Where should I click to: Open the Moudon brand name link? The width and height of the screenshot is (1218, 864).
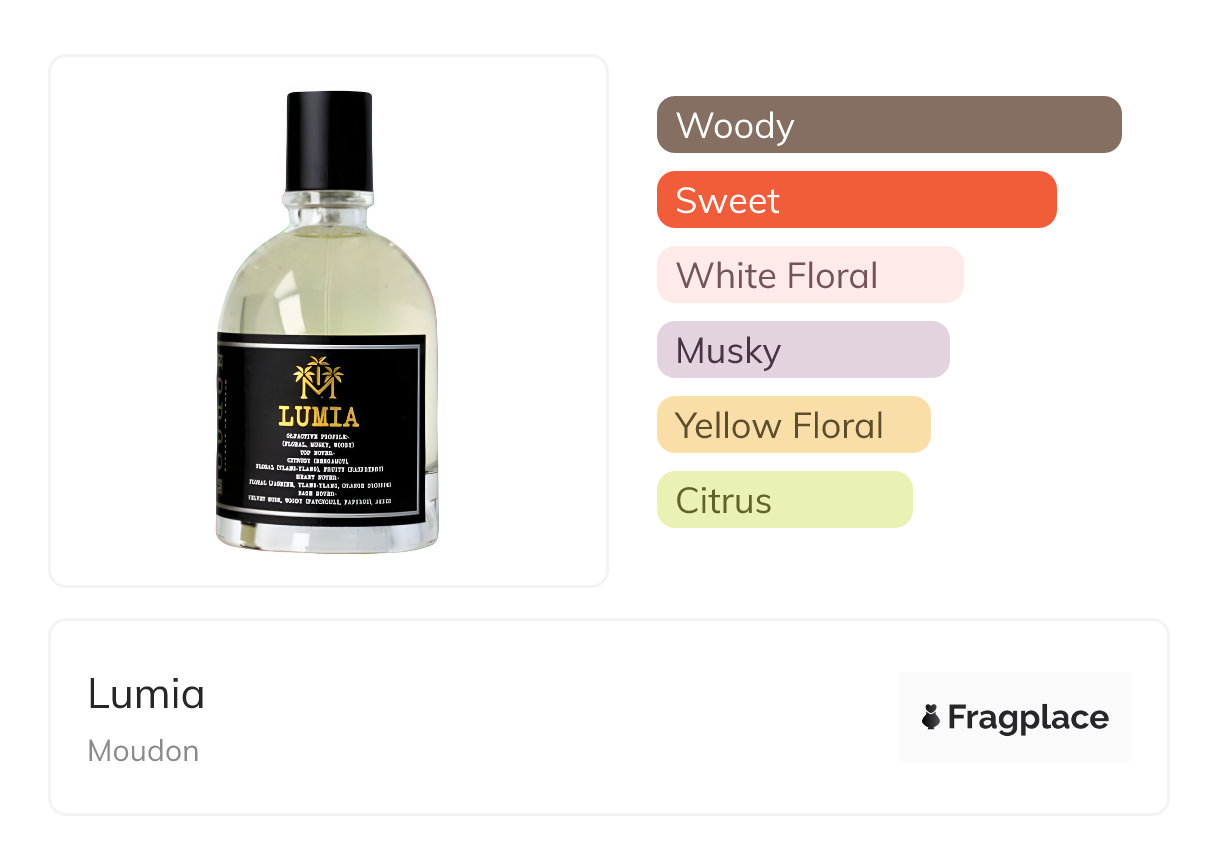click(143, 751)
